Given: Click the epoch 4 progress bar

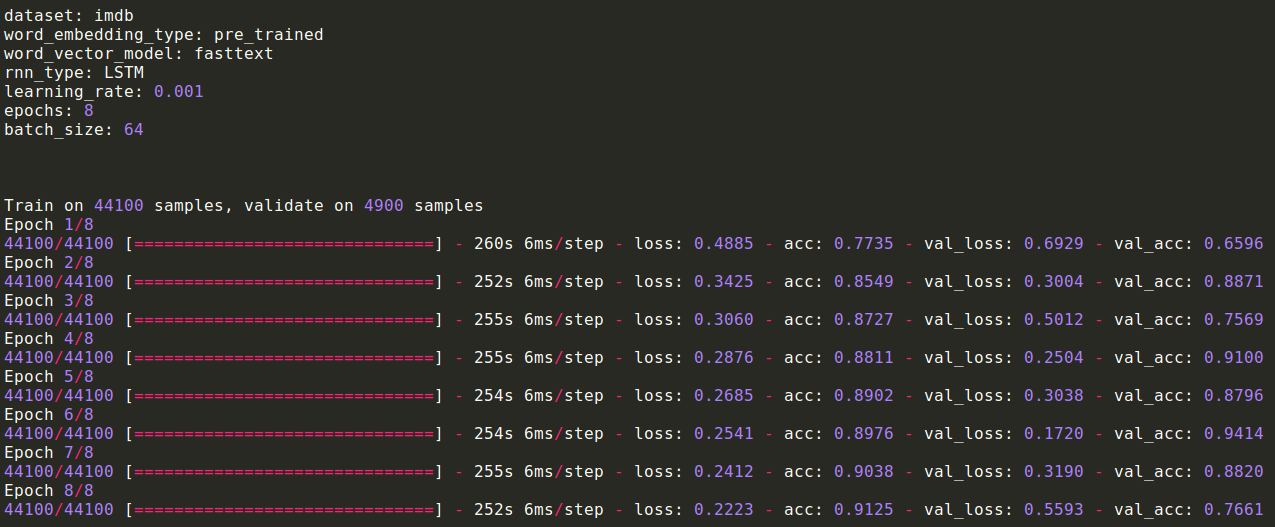Looking at the screenshot, I should pos(284,357).
